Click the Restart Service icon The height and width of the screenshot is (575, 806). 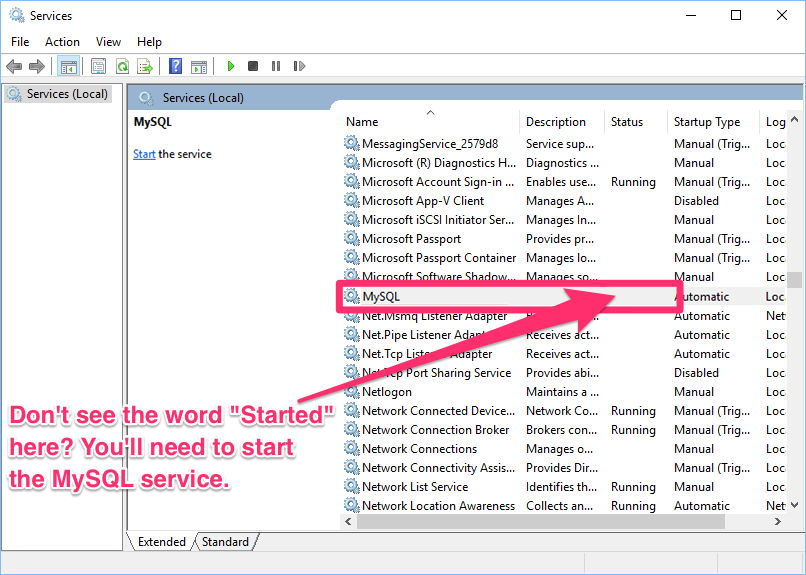[299, 66]
